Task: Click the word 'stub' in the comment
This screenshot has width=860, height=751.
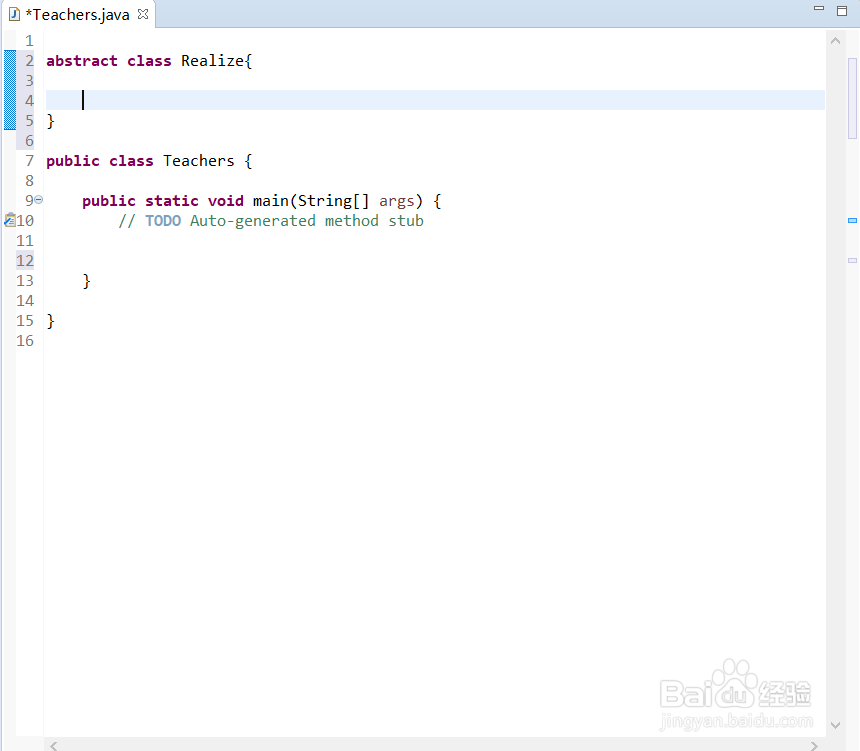Action: (406, 221)
